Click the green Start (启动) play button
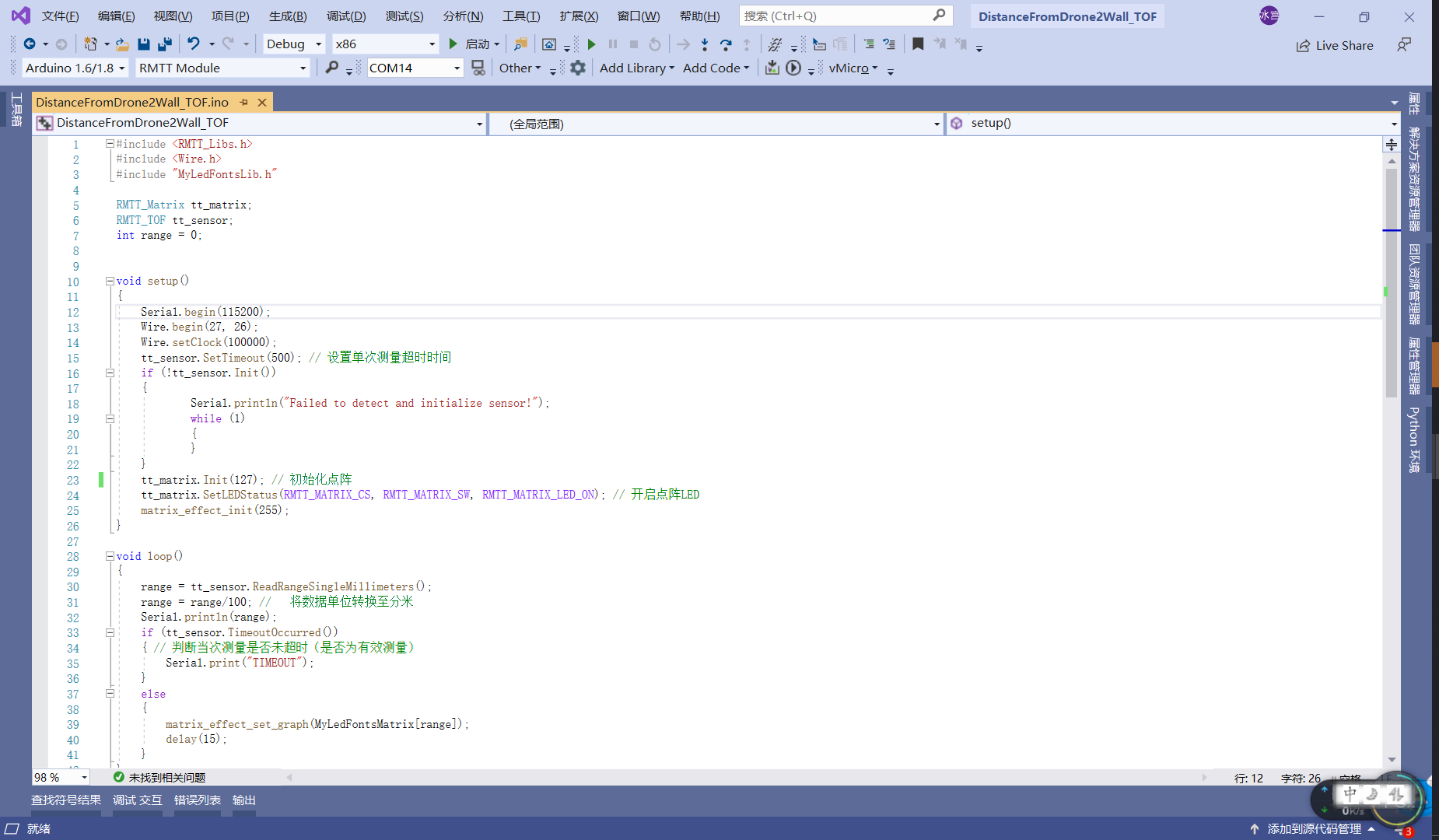This screenshot has height=840, width=1439. click(x=453, y=44)
